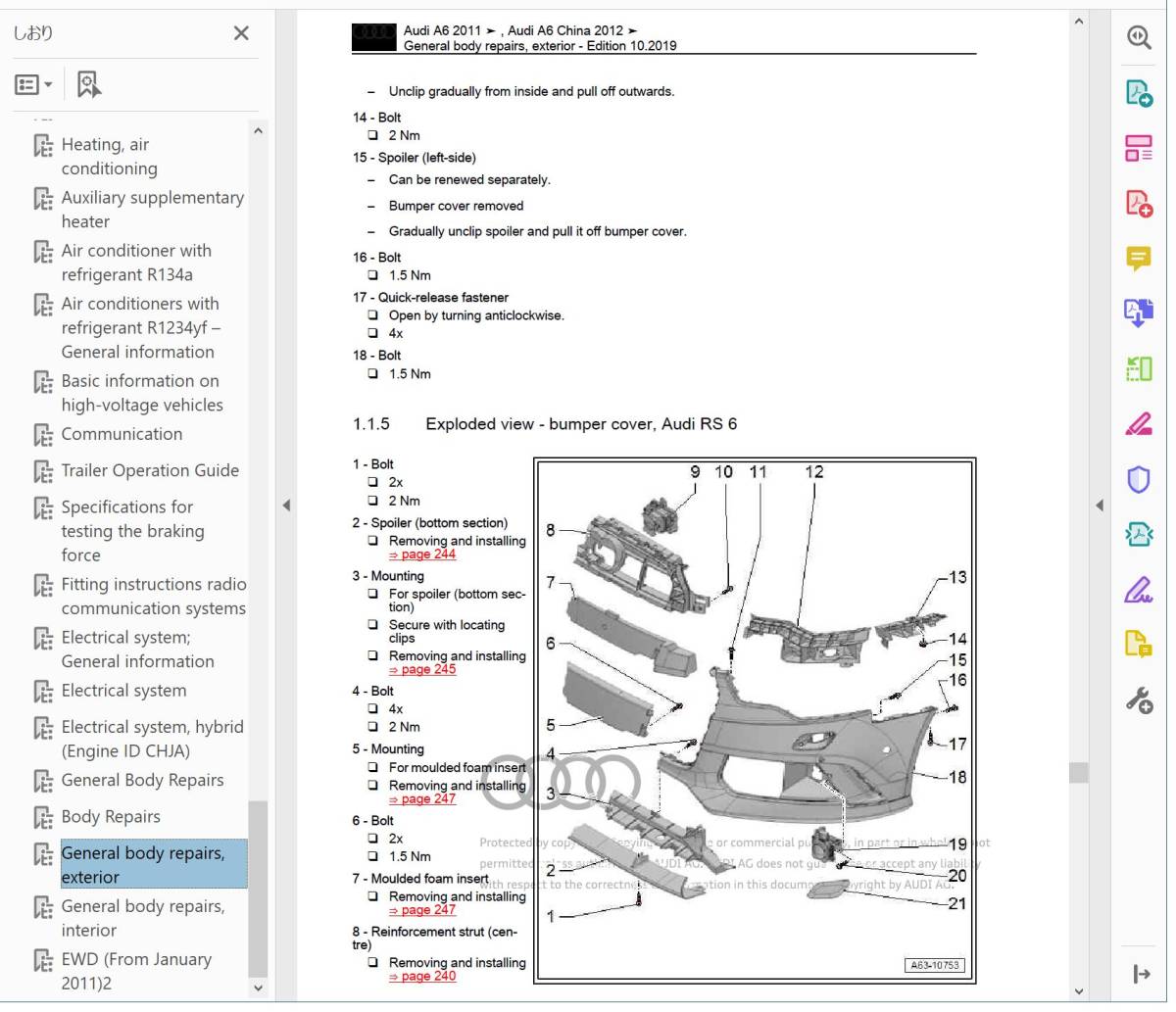Image resolution: width=1176 pixels, height=1012 pixels.
Task: Follow 'page 247' link under Moulded foam insert
Action: 422,910
